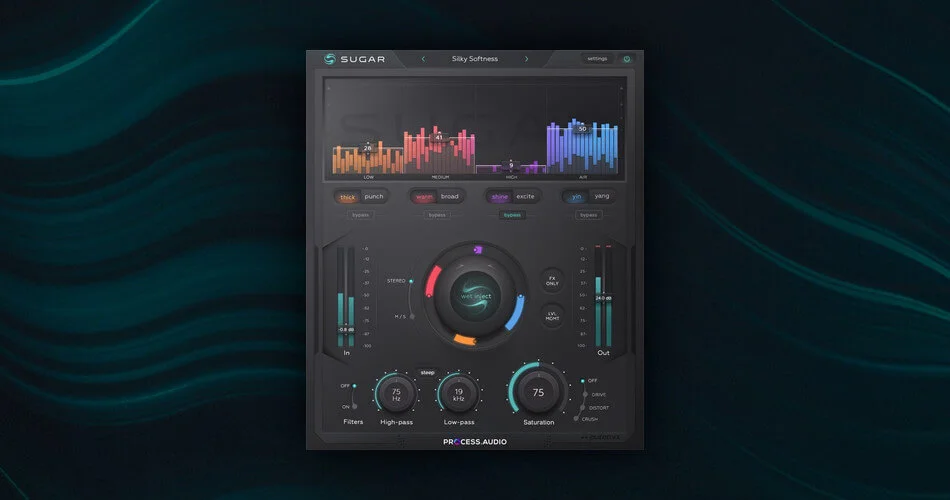Viewport: 950px width, 500px height.
Task: Select the broad mode for Medium band
Action: coord(450,196)
